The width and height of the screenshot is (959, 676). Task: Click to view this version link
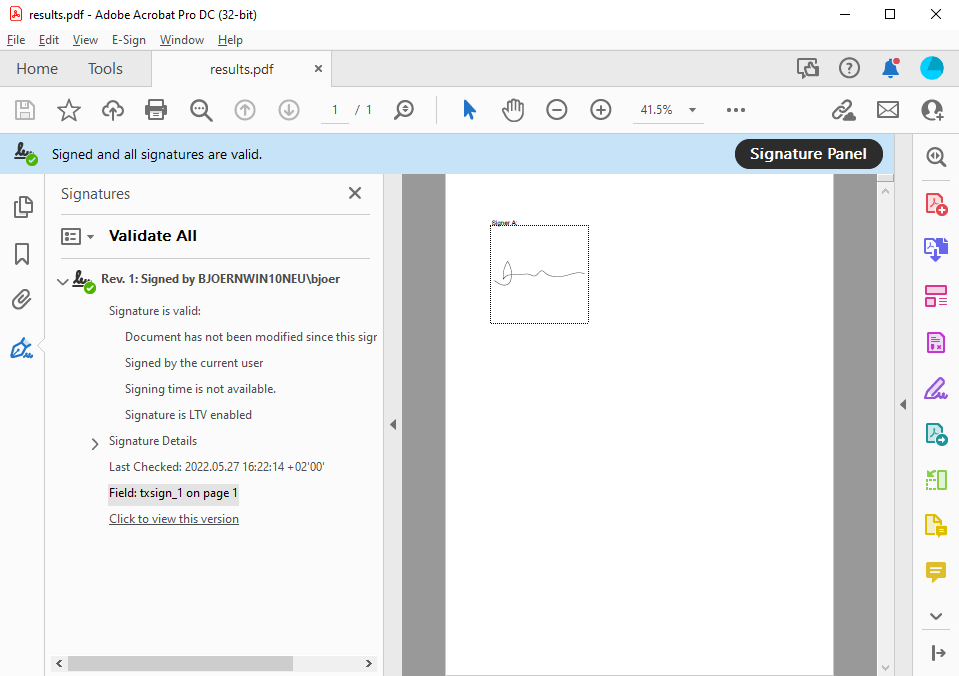[174, 519]
